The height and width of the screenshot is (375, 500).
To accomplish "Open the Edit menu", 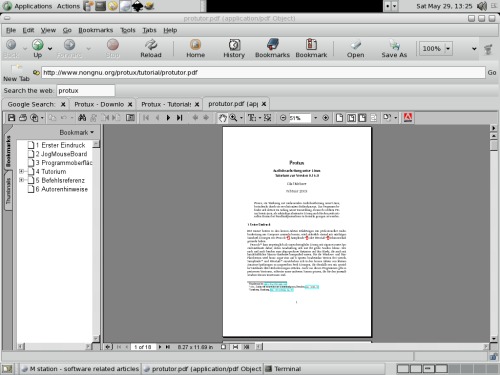I will point(28,30).
